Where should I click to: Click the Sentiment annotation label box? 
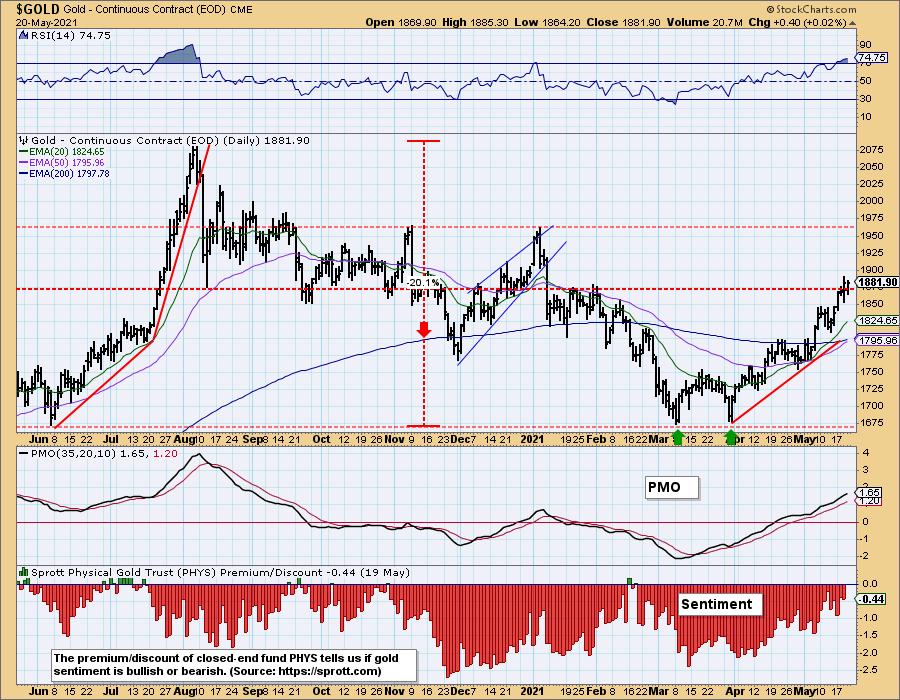tap(720, 604)
